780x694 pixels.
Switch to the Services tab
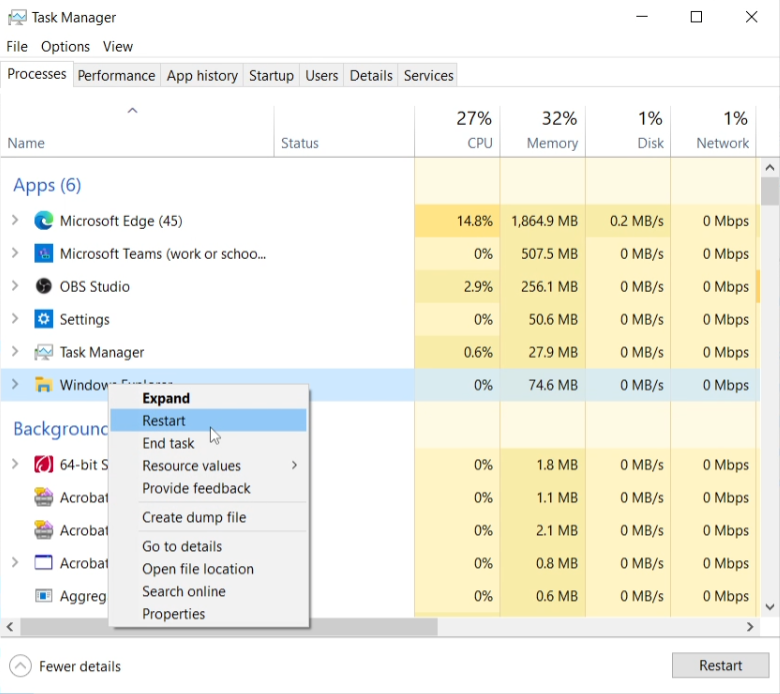tap(428, 76)
